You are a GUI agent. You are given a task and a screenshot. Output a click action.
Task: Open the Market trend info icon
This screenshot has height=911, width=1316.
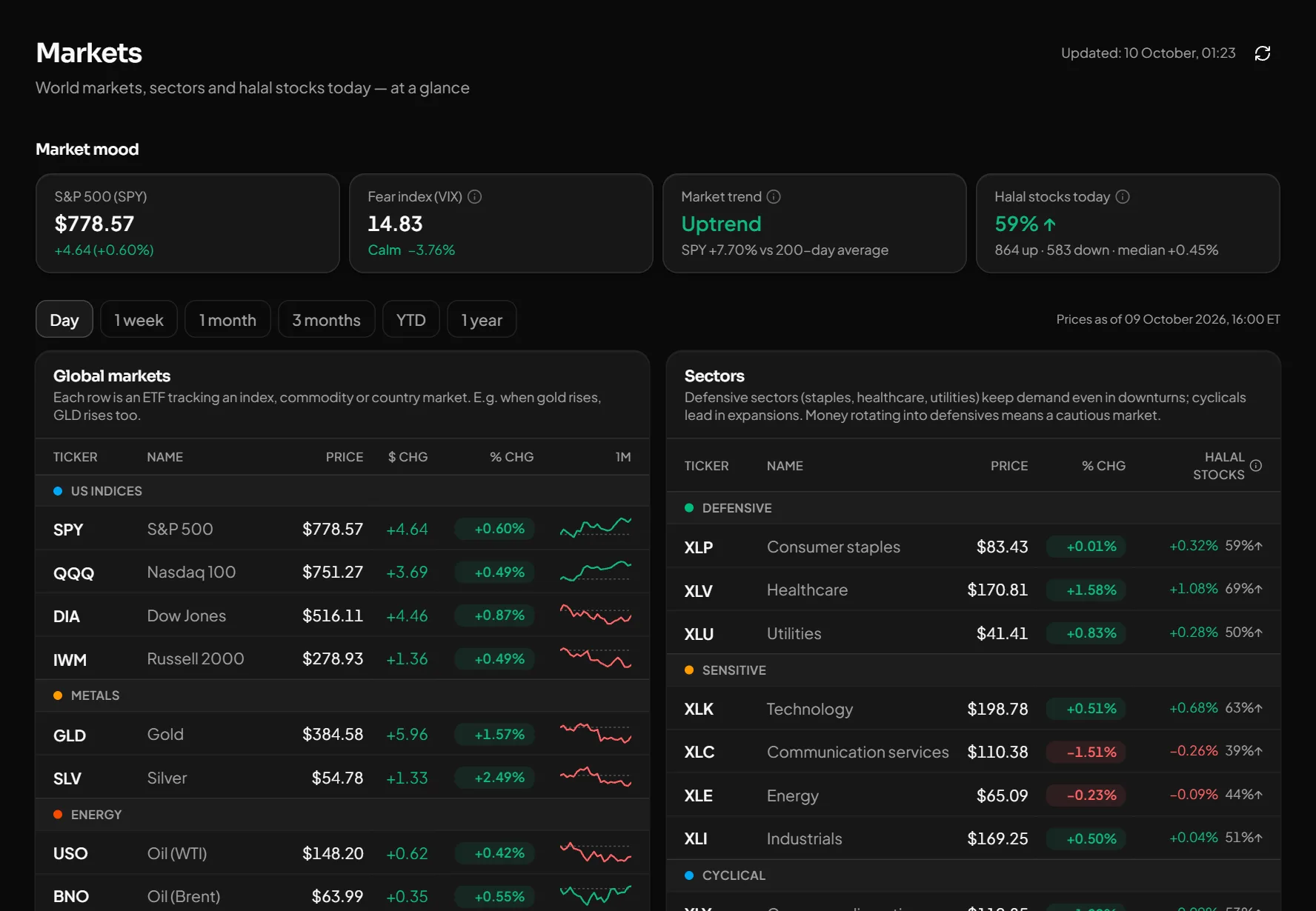pyautogui.click(x=774, y=197)
